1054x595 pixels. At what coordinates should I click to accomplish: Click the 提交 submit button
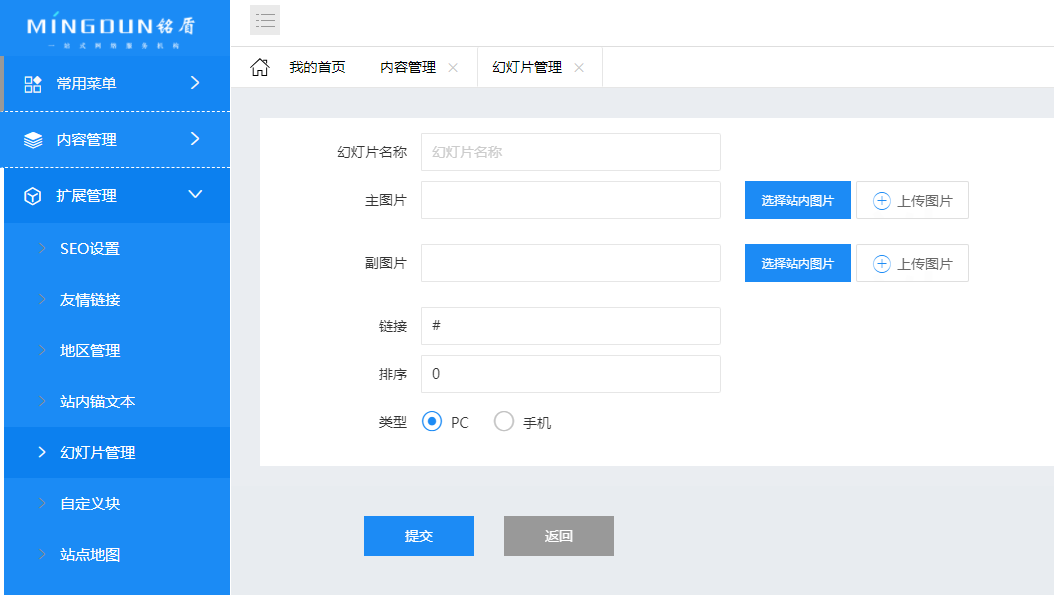(x=418, y=536)
